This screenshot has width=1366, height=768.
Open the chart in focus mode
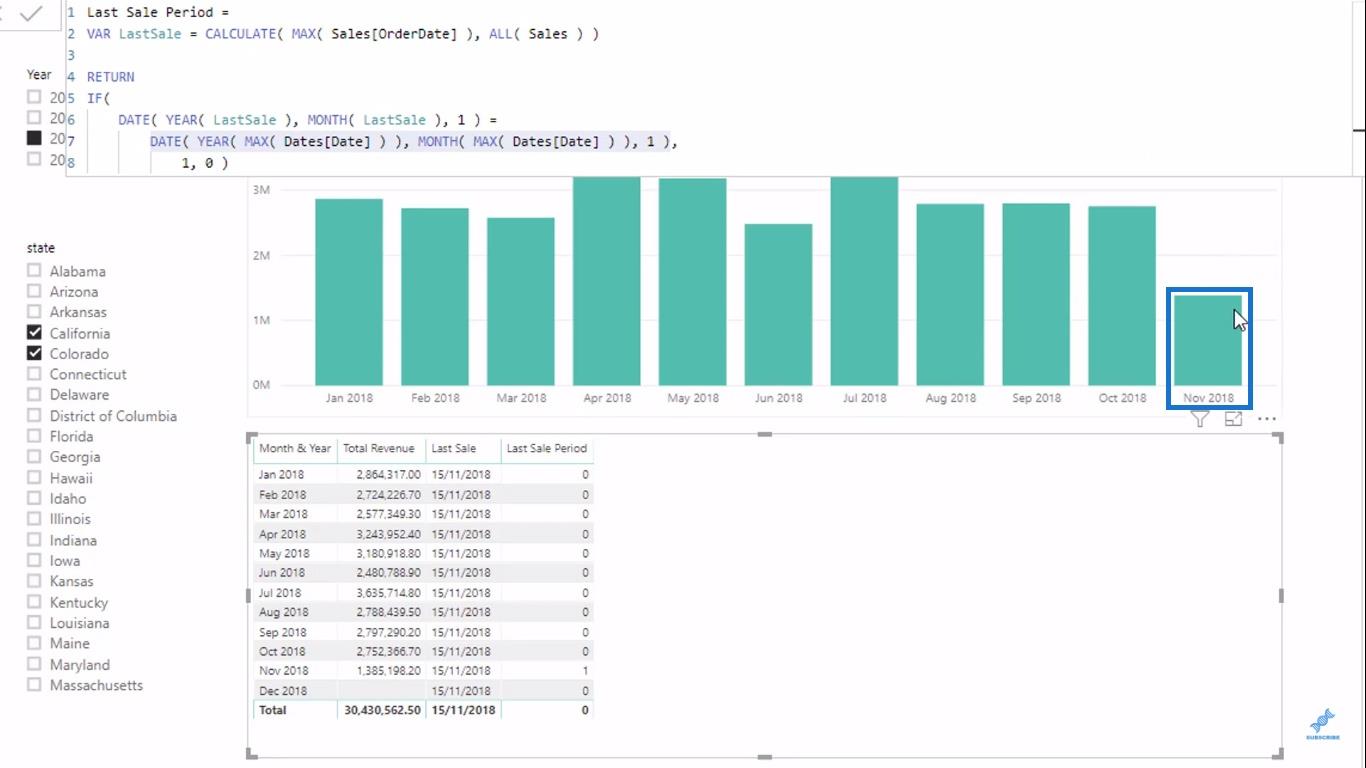point(1233,419)
